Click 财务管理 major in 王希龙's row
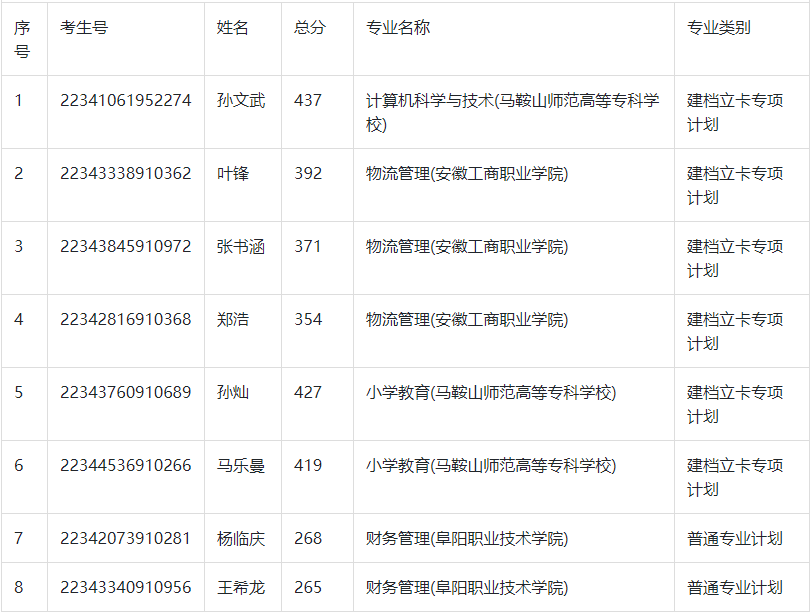 (467, 588)
